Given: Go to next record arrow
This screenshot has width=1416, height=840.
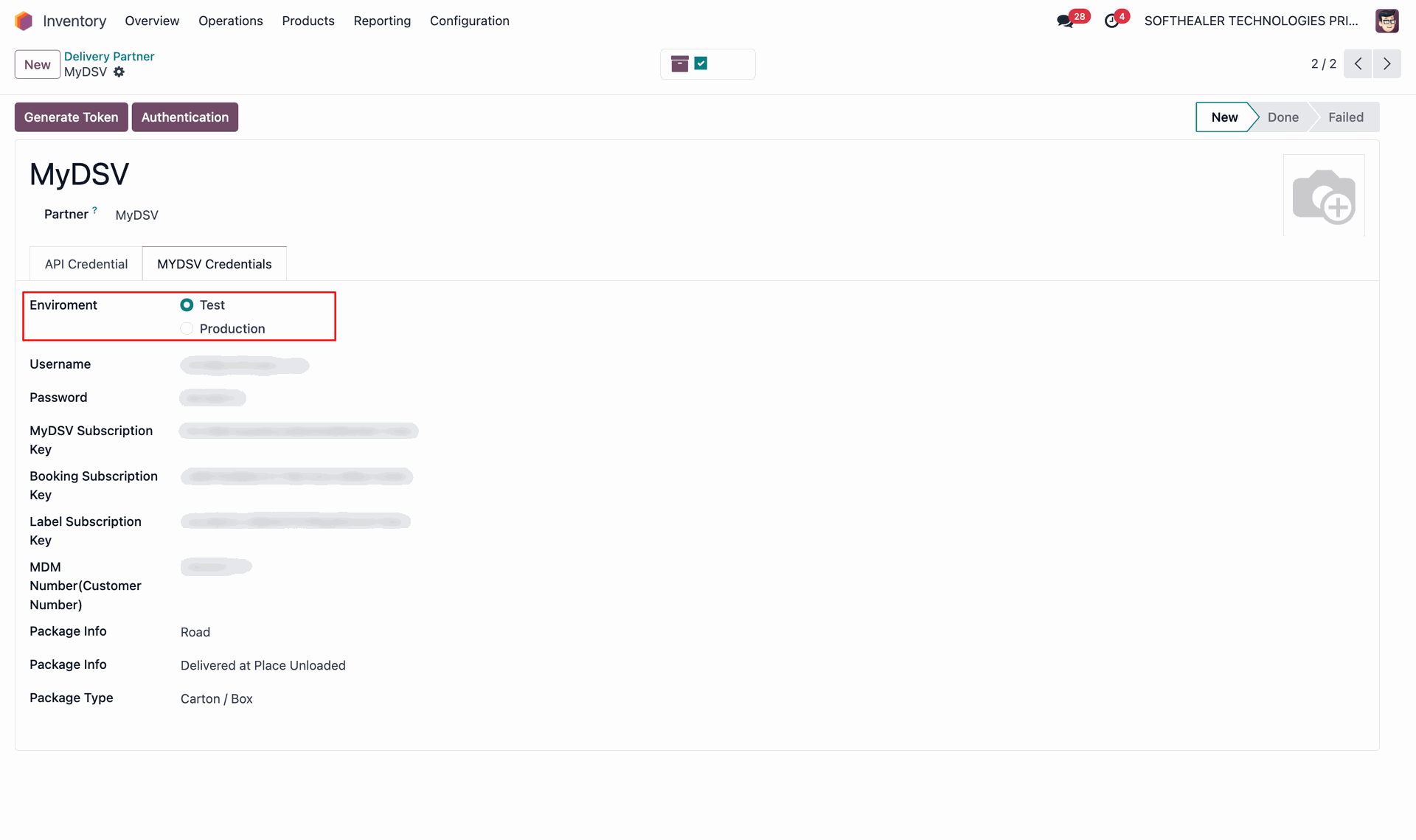Looking at the screenshot, I should point(1386,64).
